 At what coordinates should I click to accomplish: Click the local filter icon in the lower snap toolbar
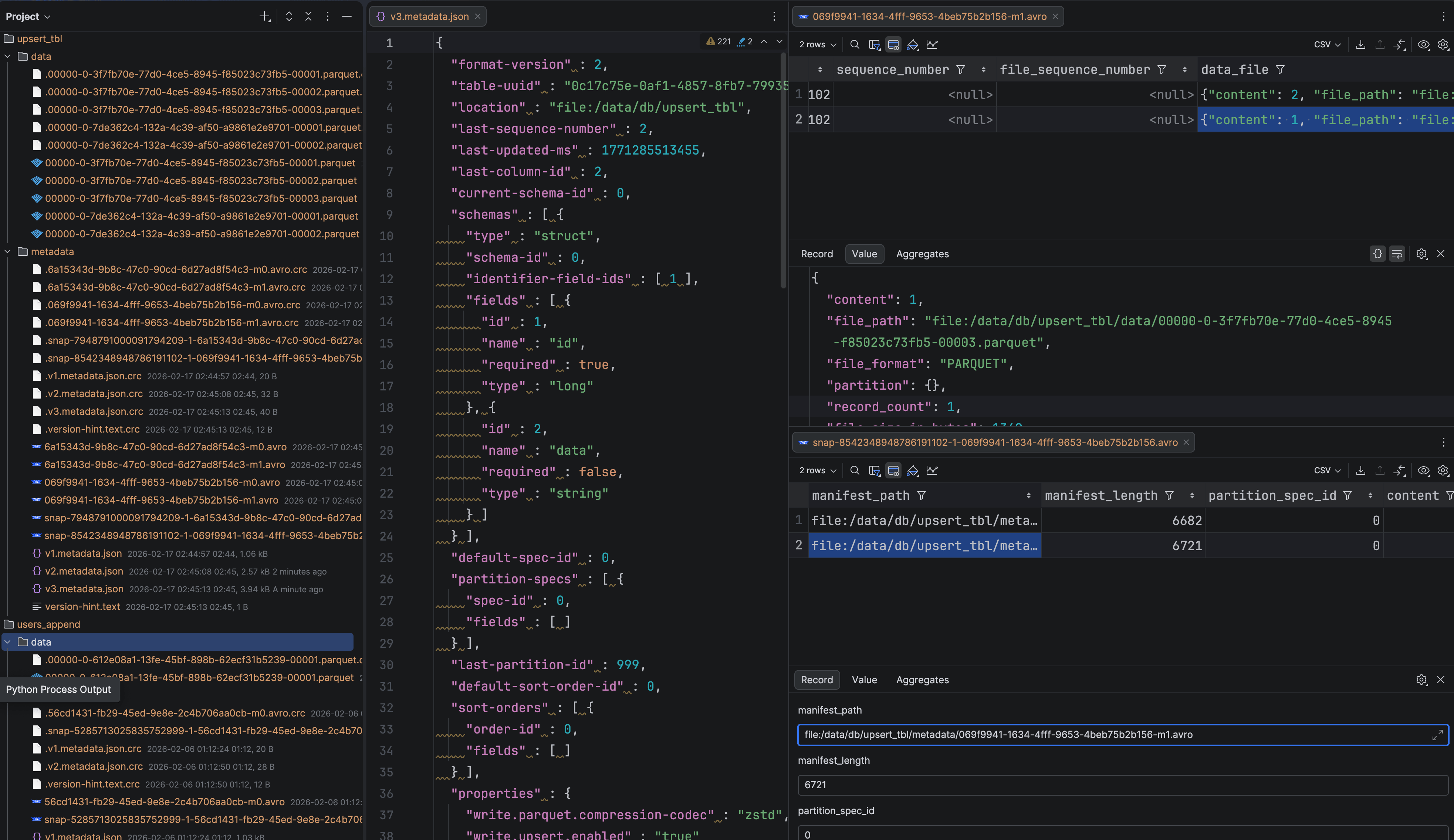click(x=874, y=471)
